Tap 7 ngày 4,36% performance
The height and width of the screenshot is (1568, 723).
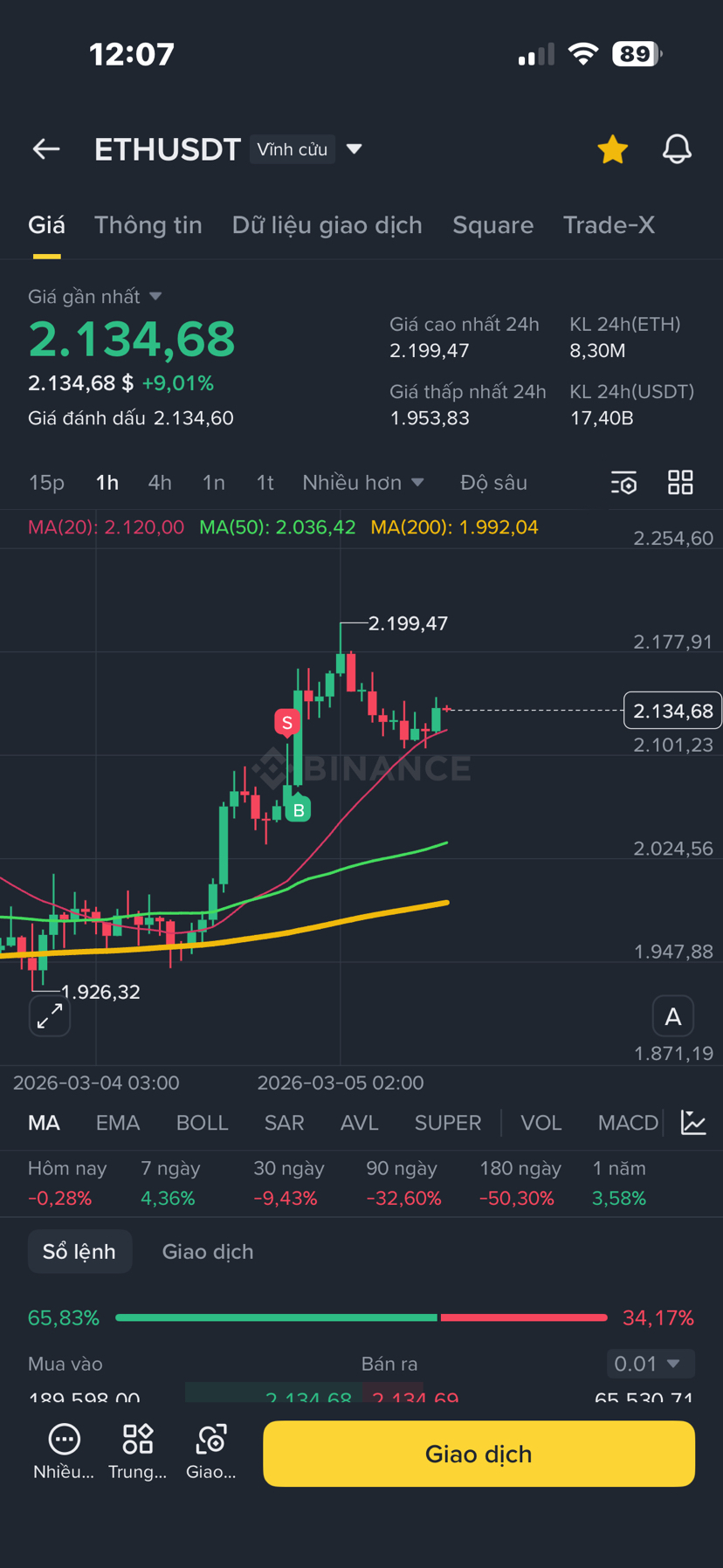tap(170, 1183)
